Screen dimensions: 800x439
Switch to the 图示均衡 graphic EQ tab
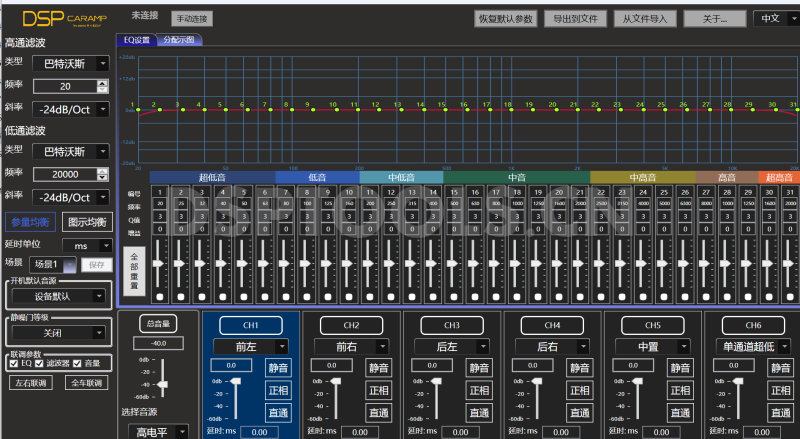(x=87, y=221)
